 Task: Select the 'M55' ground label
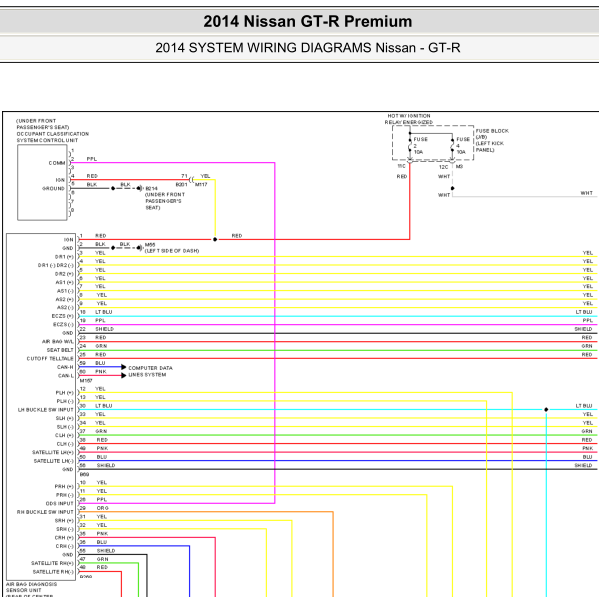tap(150, 245)
